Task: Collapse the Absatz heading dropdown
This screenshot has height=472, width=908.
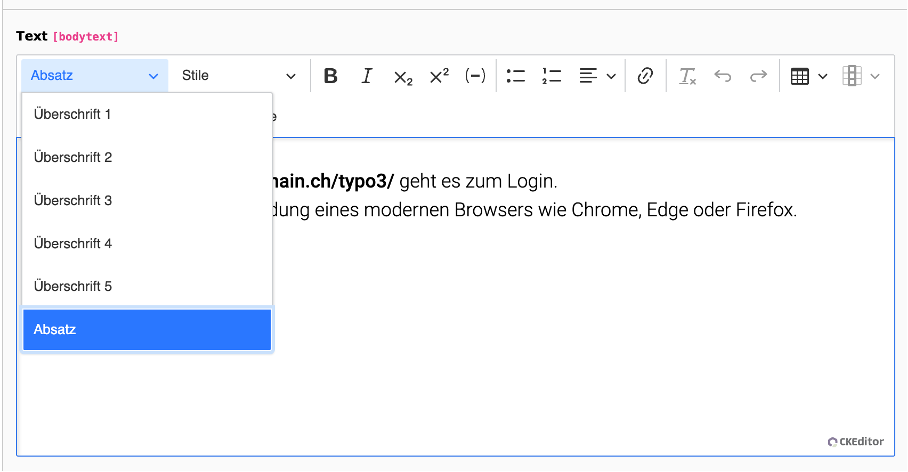Action: point(95,76)
